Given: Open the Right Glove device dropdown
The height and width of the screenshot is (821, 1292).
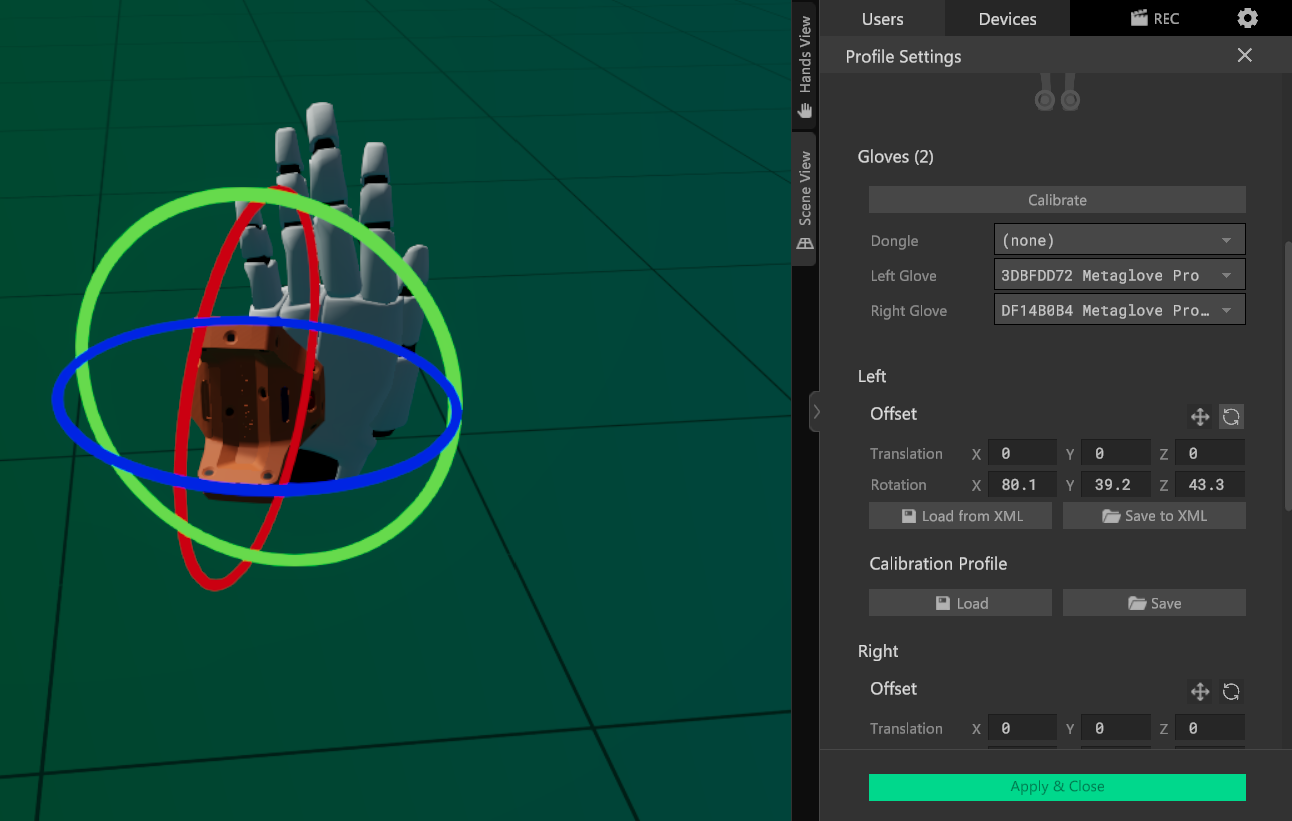Looking at the screenshot, I should (1119, 310).
